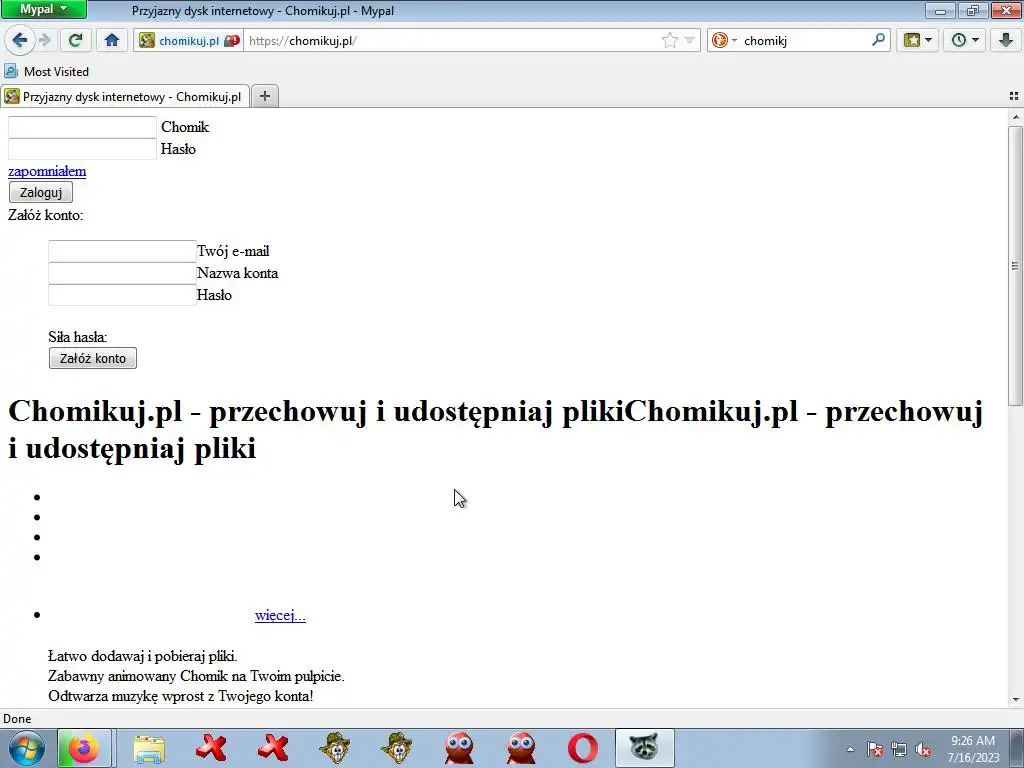Click the DuckDuckGo search engine icon

pyautogui.click(x=720, y=40)
